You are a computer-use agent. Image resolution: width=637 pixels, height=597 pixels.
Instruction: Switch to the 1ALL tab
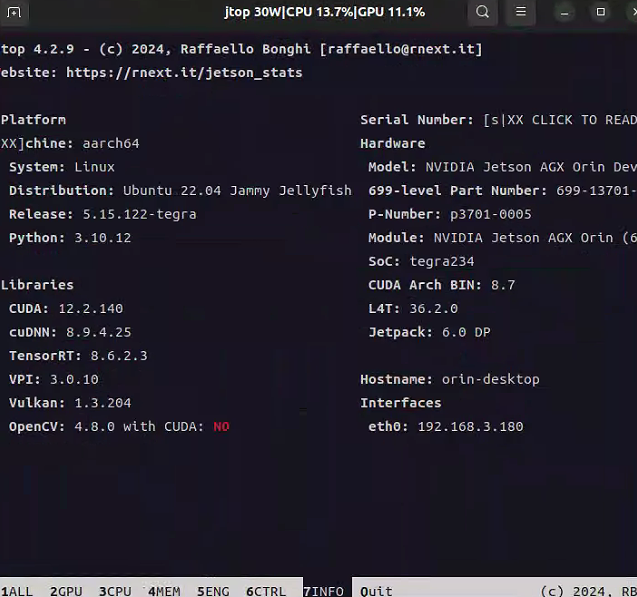pyautogui.click(x=17, y=591)
